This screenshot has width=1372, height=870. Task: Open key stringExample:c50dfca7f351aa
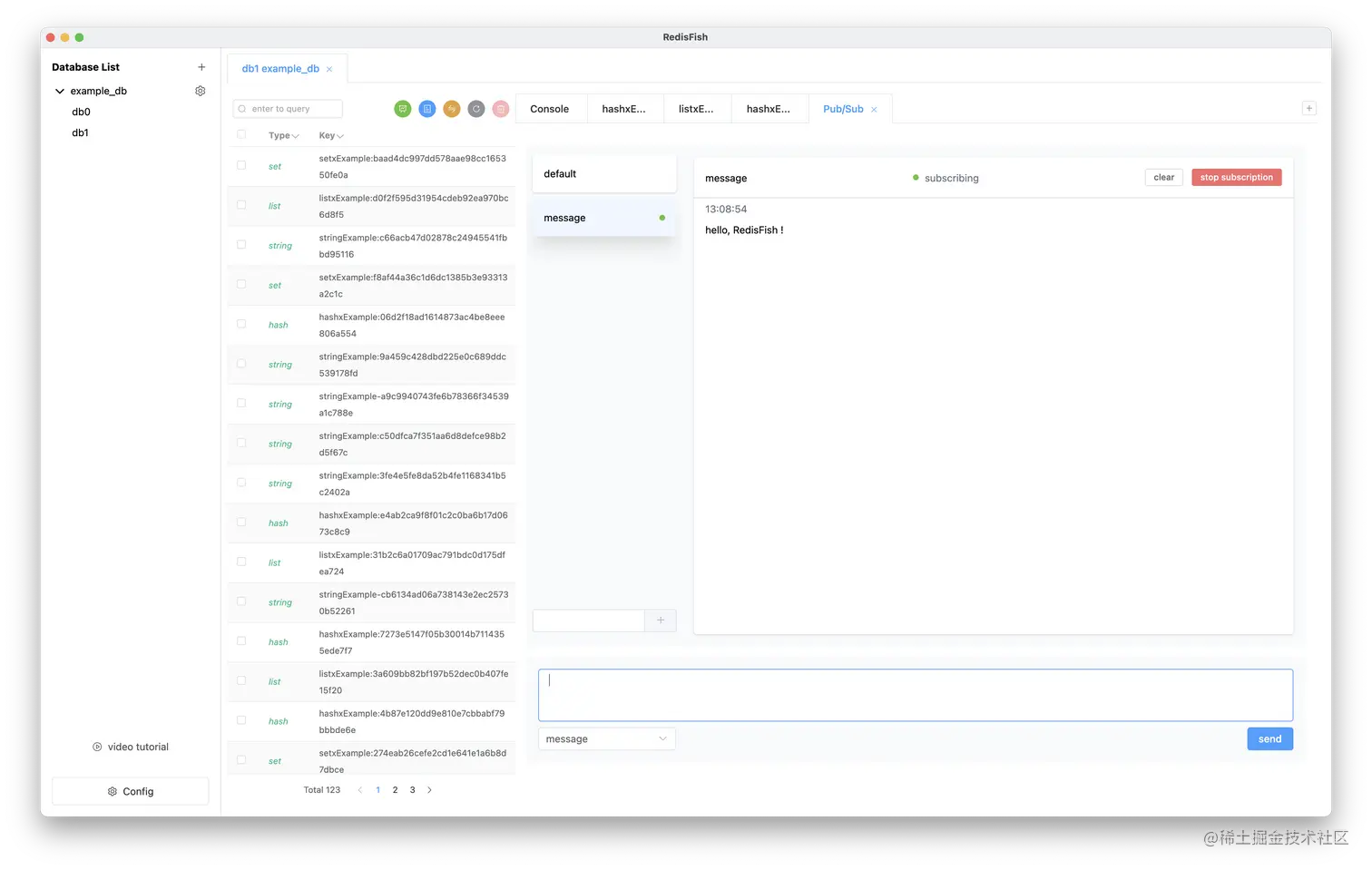click(413, 445)
